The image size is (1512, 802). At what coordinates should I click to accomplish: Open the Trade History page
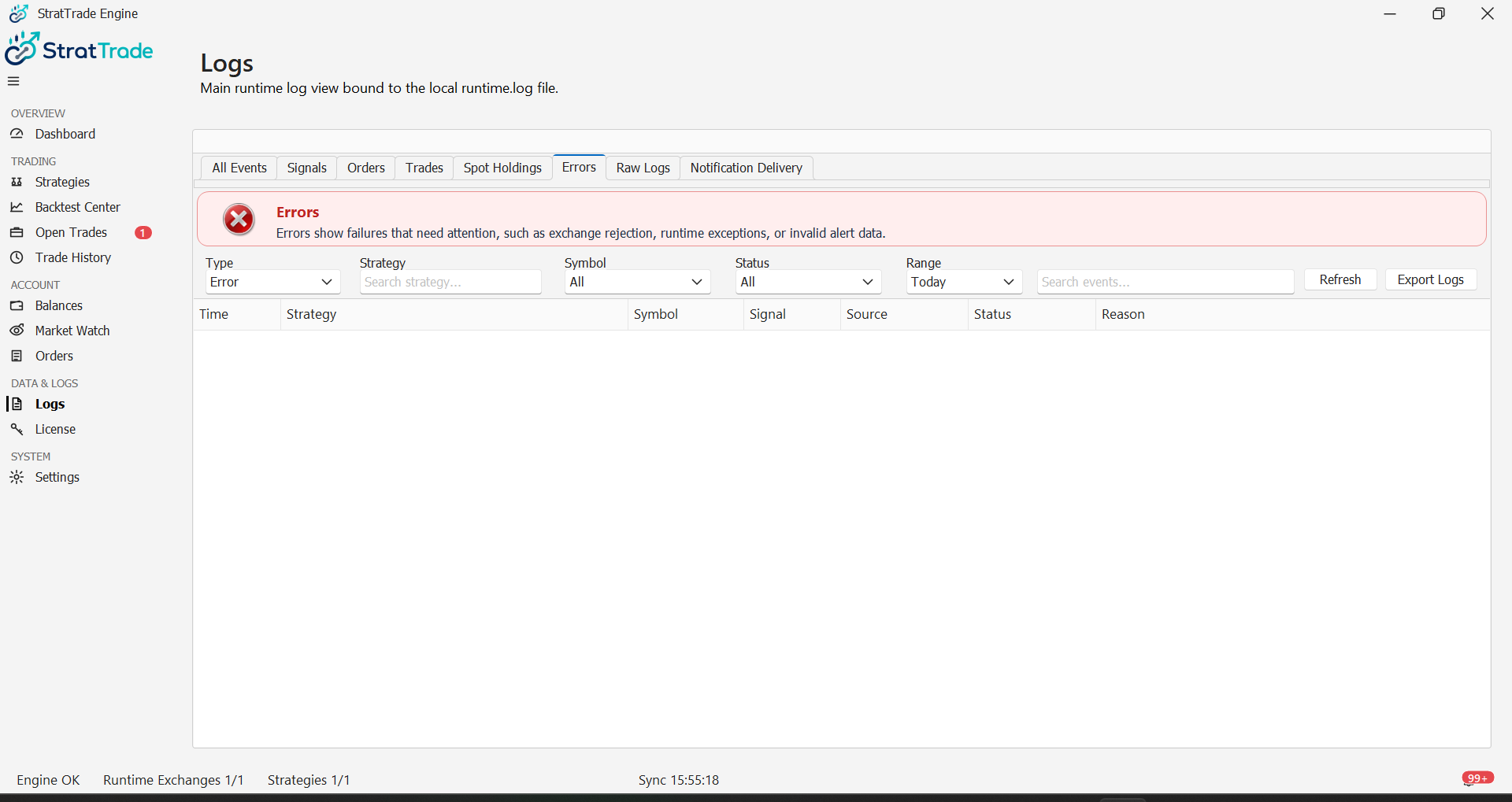73,257
